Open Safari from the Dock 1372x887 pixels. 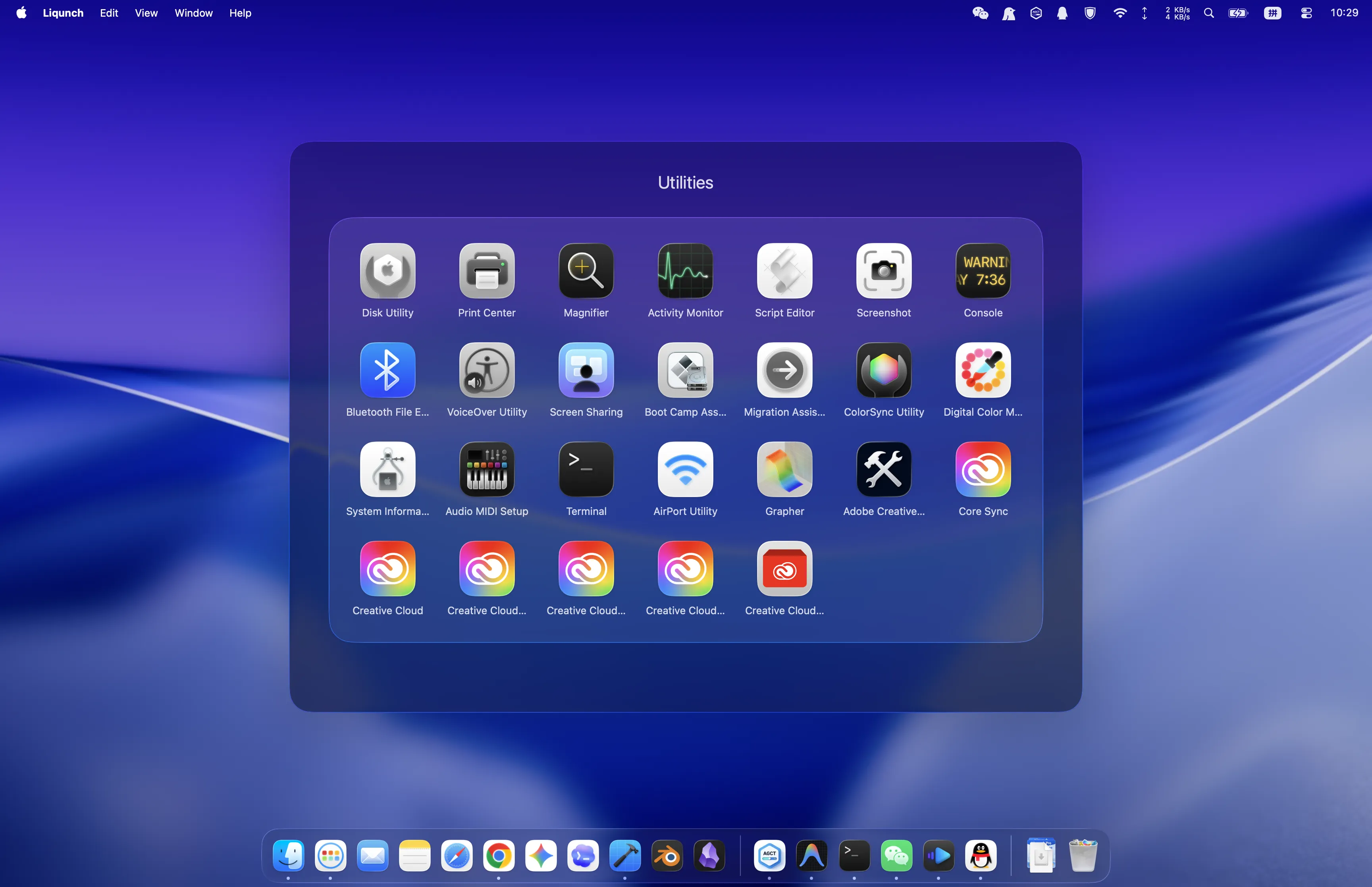tap(457, 855)
